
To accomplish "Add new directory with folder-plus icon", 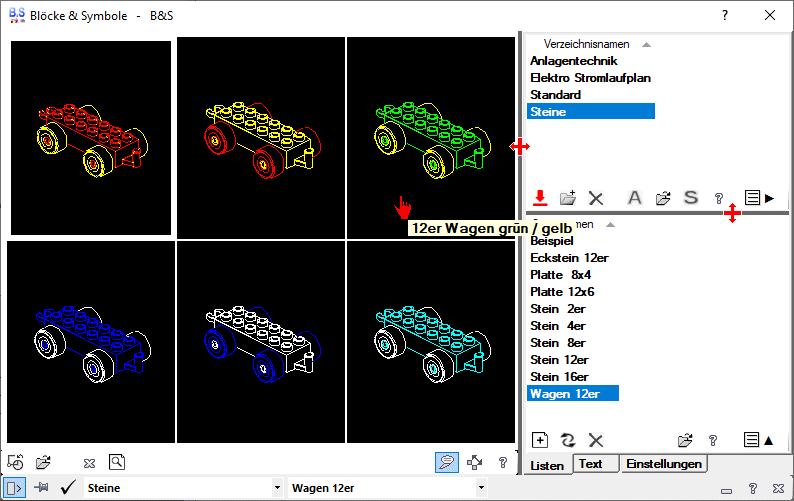I will pos(568,198).
